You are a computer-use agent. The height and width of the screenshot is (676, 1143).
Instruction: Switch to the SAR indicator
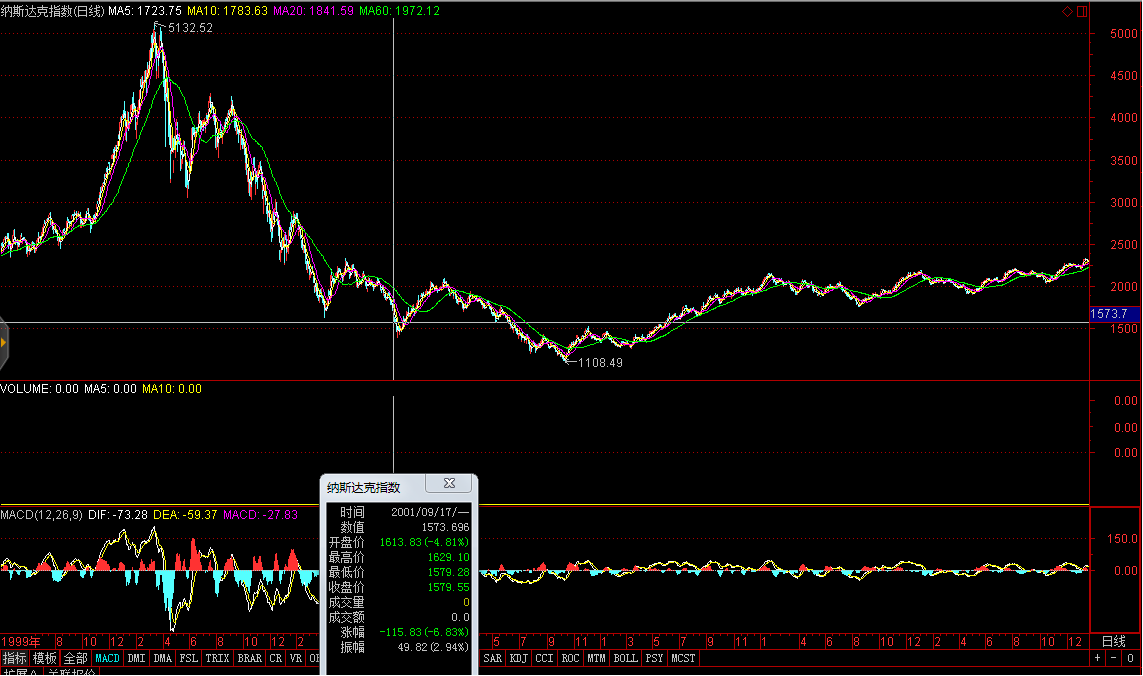pyautogui.click(x=493, y=658)
